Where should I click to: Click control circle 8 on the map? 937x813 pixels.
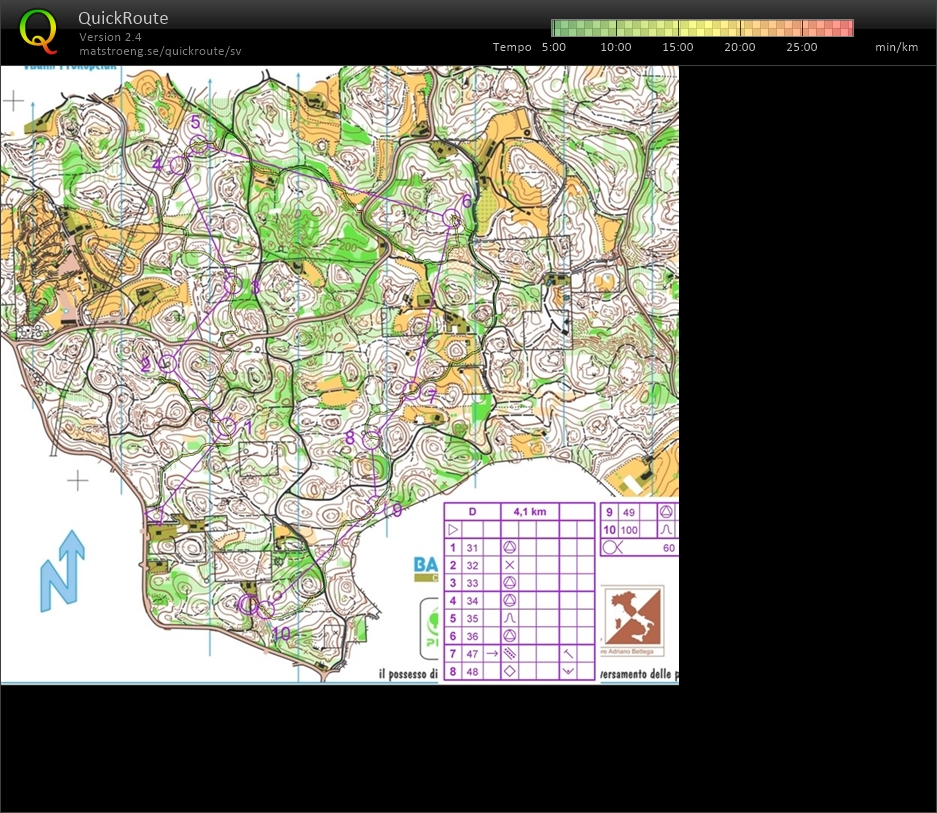click(372, 441)
